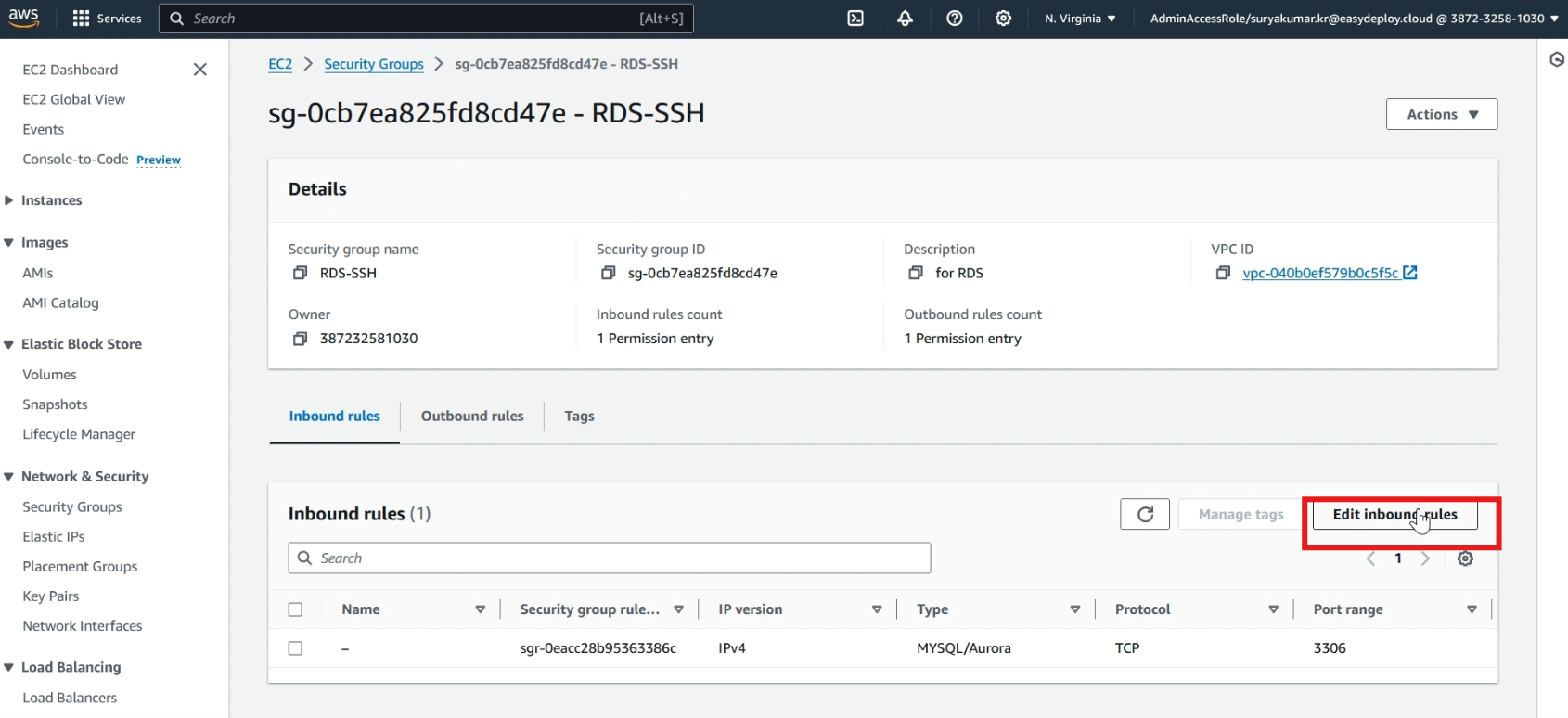The height and width of the screenshot is (718, 1568).
Task: Click the Edit inbound rules button
Action: coord(1394,515)
